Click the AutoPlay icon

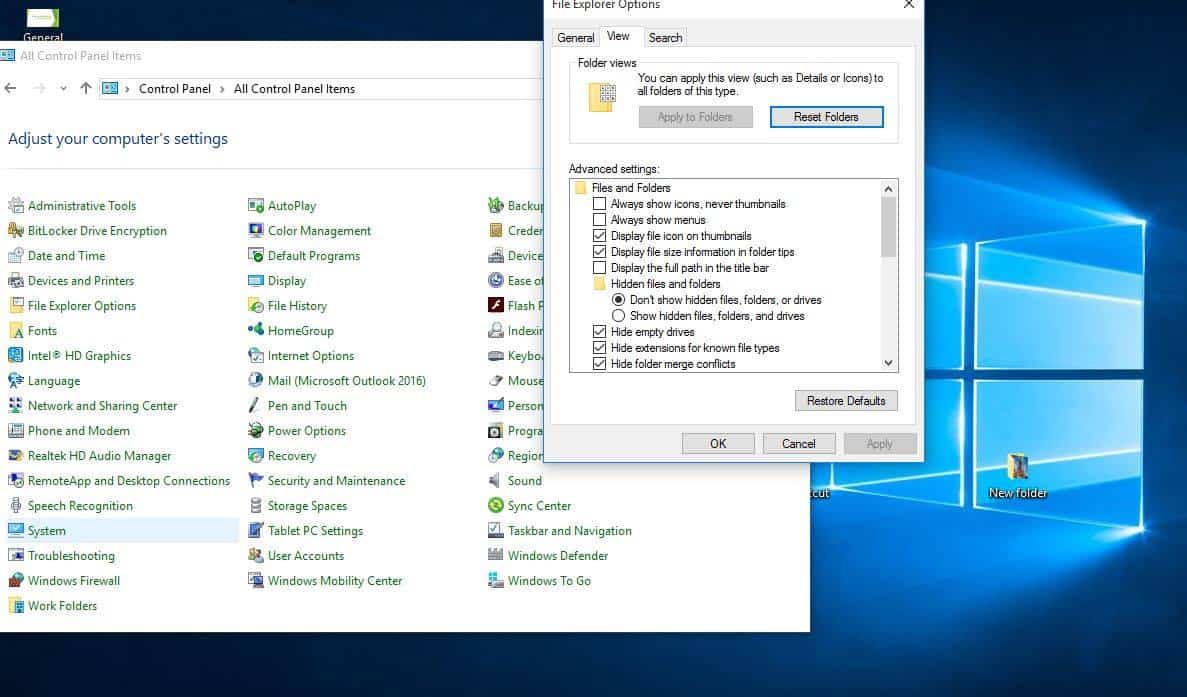(256, 205)
